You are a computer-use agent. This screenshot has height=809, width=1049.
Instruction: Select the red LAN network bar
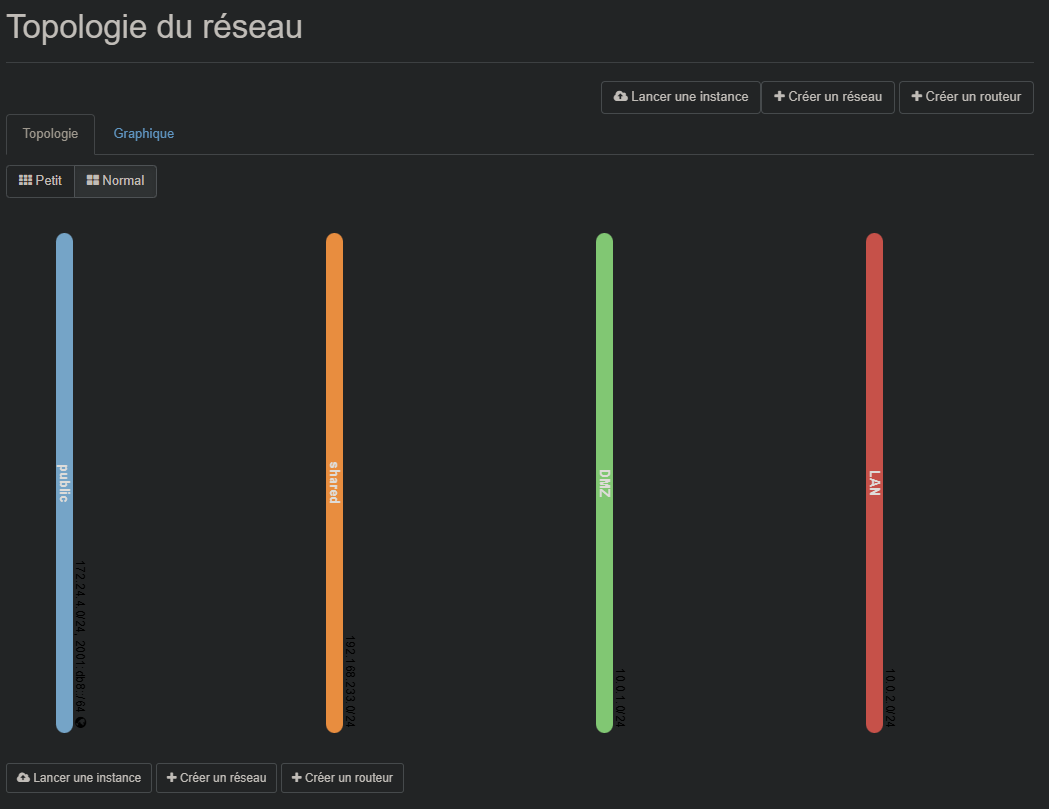(x=874, y=400)
